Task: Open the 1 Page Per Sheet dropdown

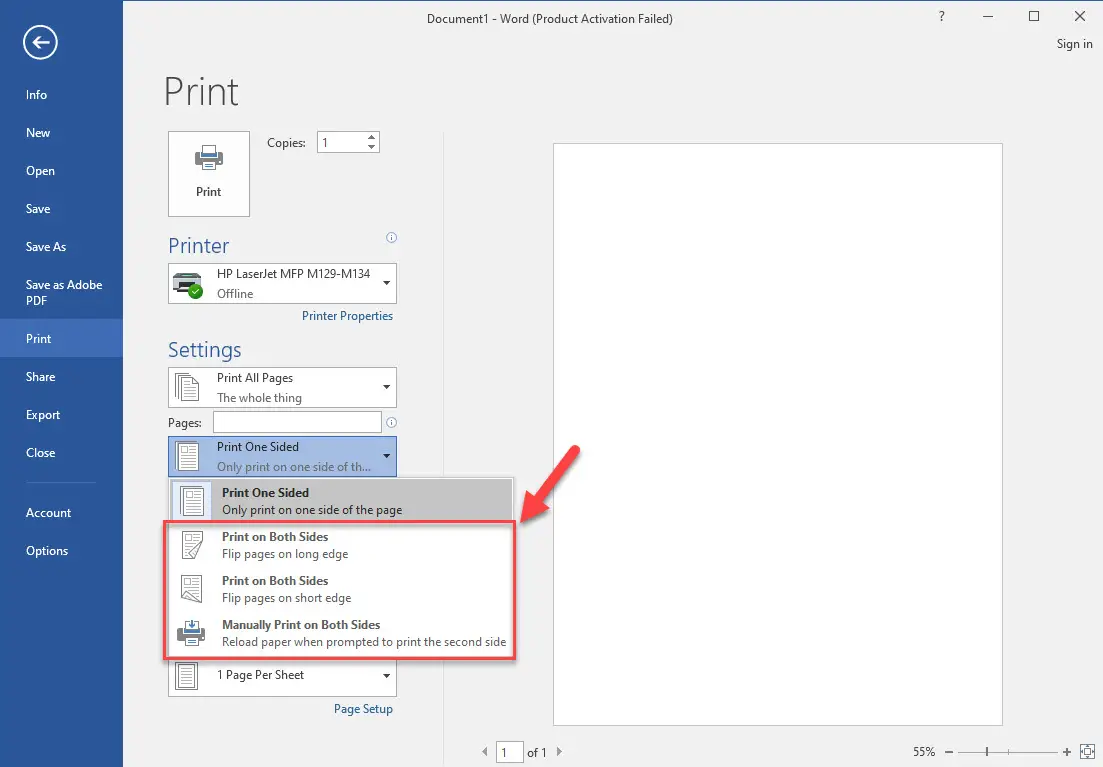Action: [282, 676]
